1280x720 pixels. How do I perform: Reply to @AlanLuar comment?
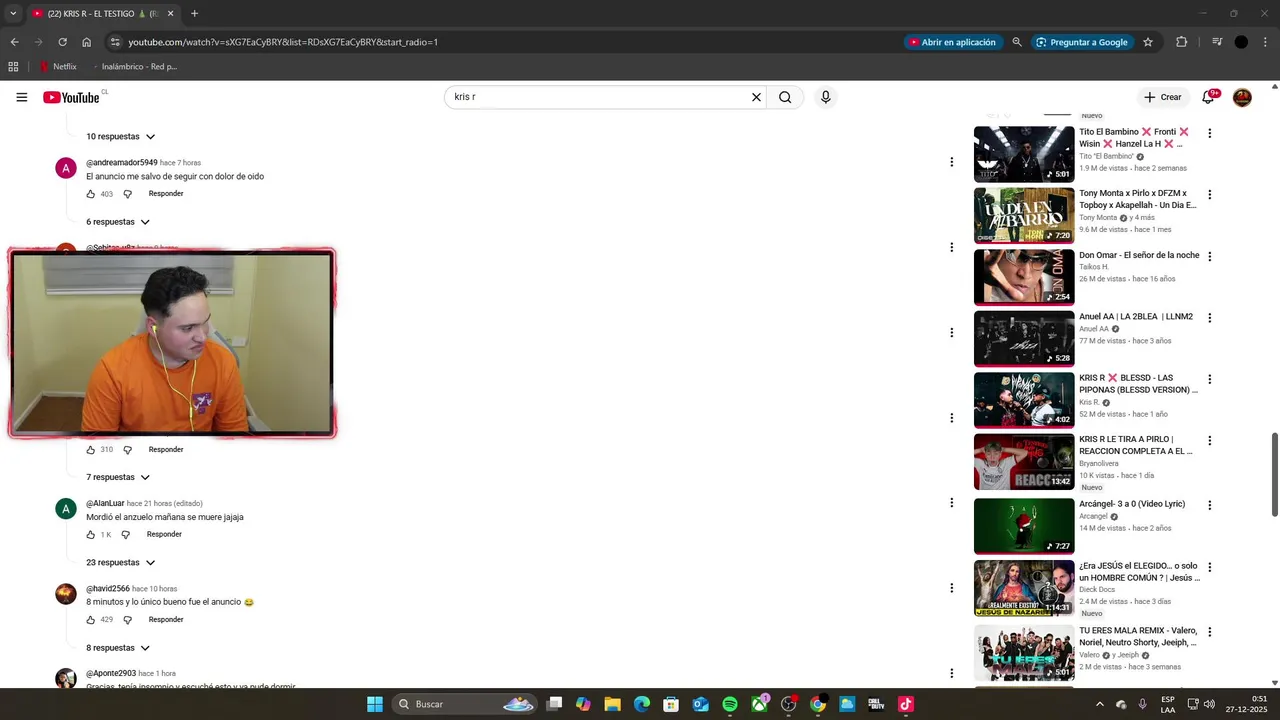[164, 535]
